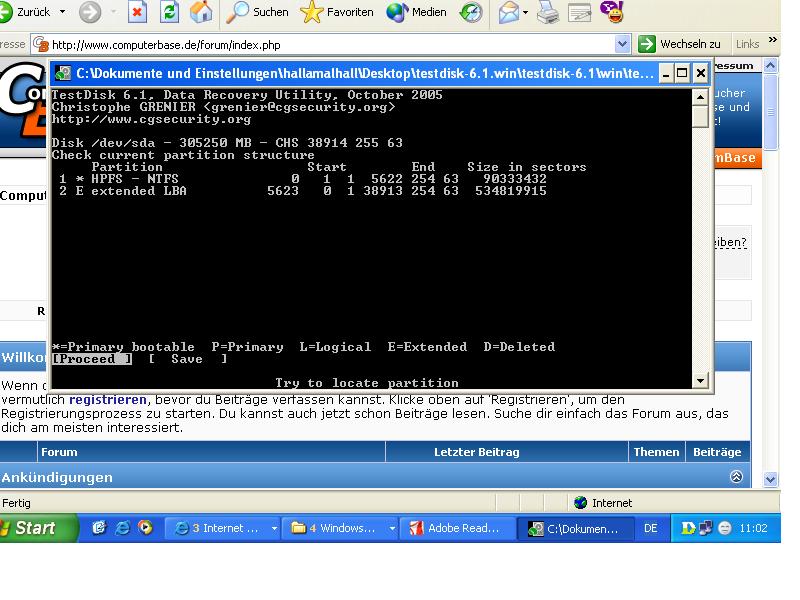Click the Letzter Beitrag column header
The width and height of the screenshot is (800, 600).
pyautogui.click(x=477, y=452)
